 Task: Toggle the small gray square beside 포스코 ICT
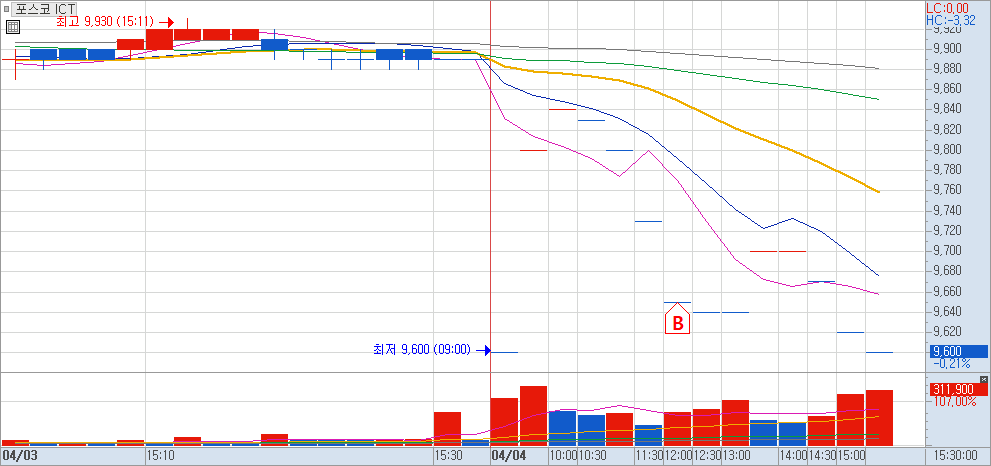point(6,9)
